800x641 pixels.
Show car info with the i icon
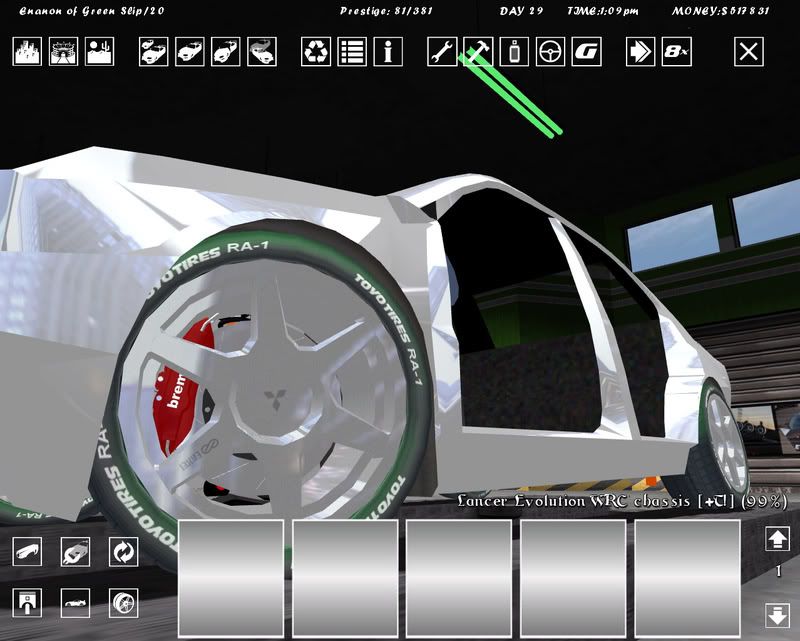pyautogui.click(x=388, y=52)
